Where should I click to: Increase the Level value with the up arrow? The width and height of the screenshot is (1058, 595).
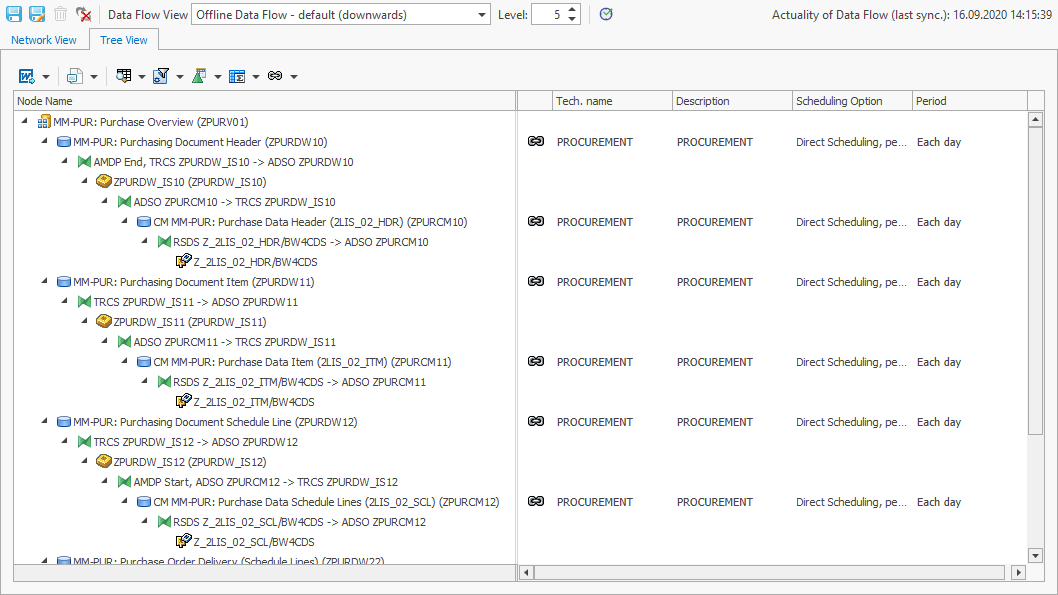click(x=570, y=9)
